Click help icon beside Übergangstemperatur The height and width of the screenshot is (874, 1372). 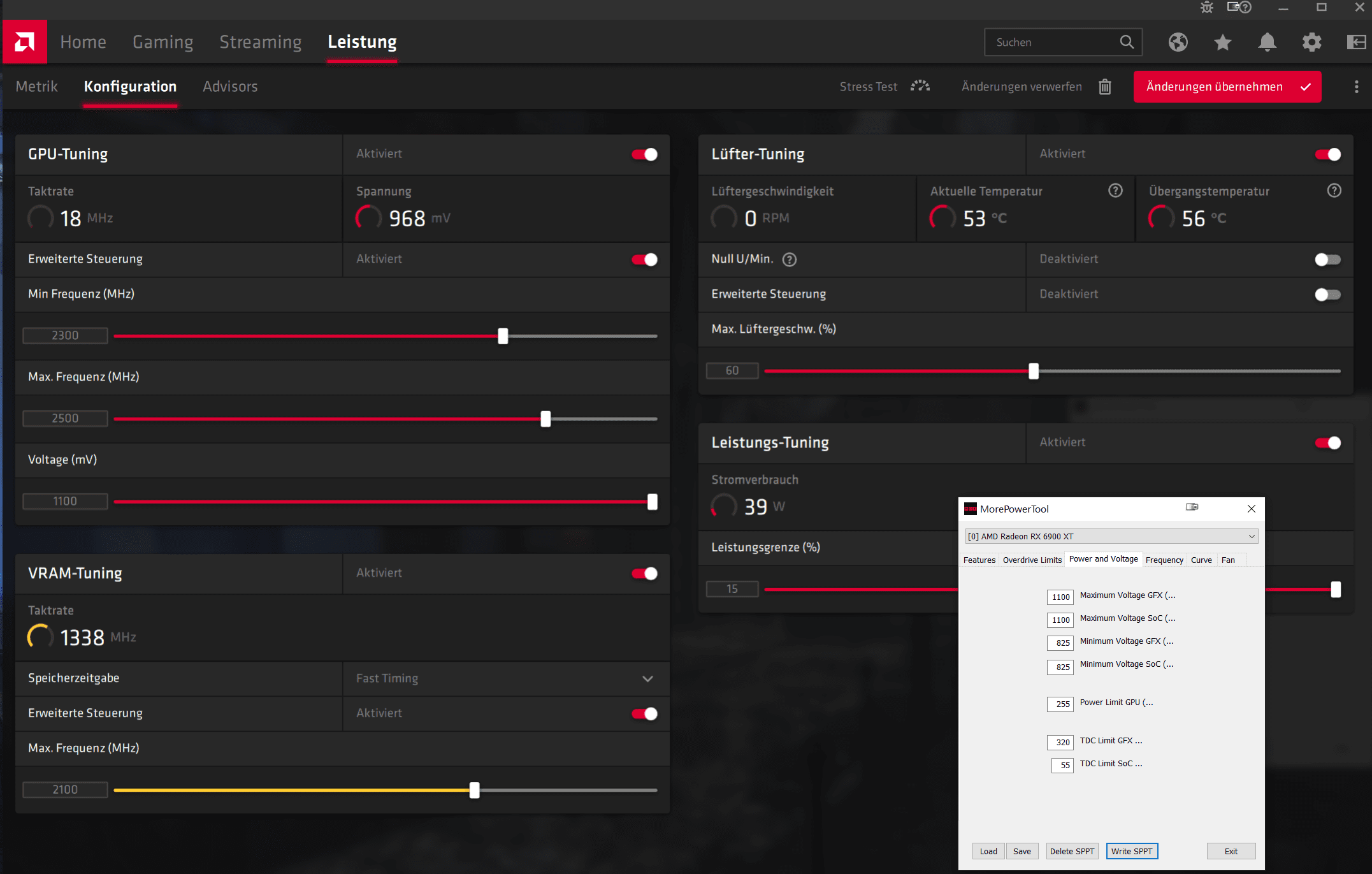[1334, 191]
